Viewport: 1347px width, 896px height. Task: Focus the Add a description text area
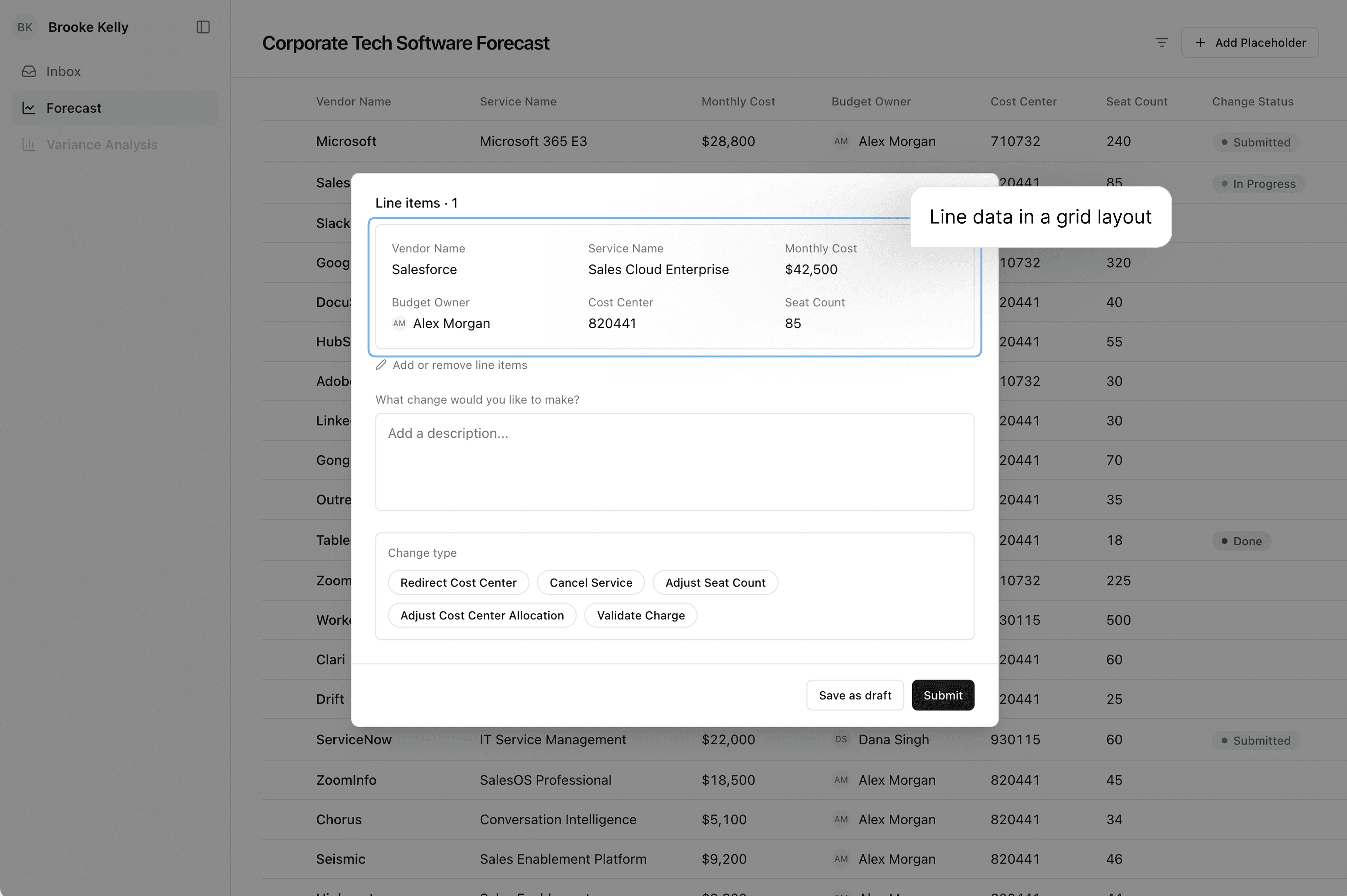[674, 462]
